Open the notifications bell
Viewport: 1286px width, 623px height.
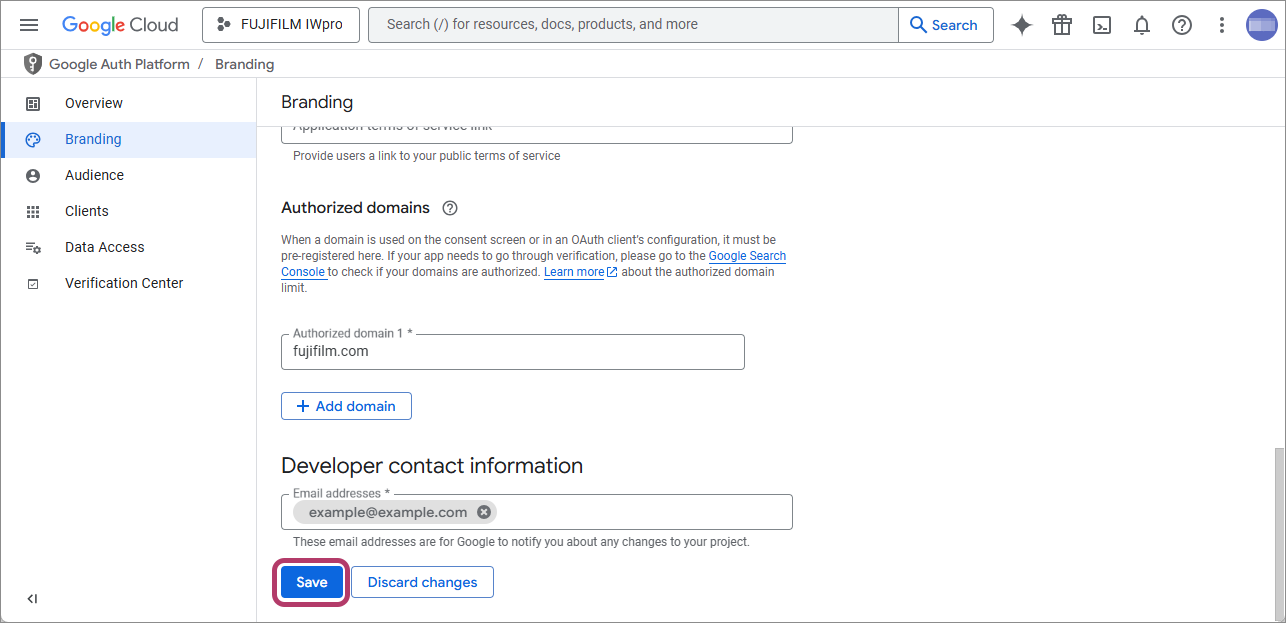tap(1141, 25)
